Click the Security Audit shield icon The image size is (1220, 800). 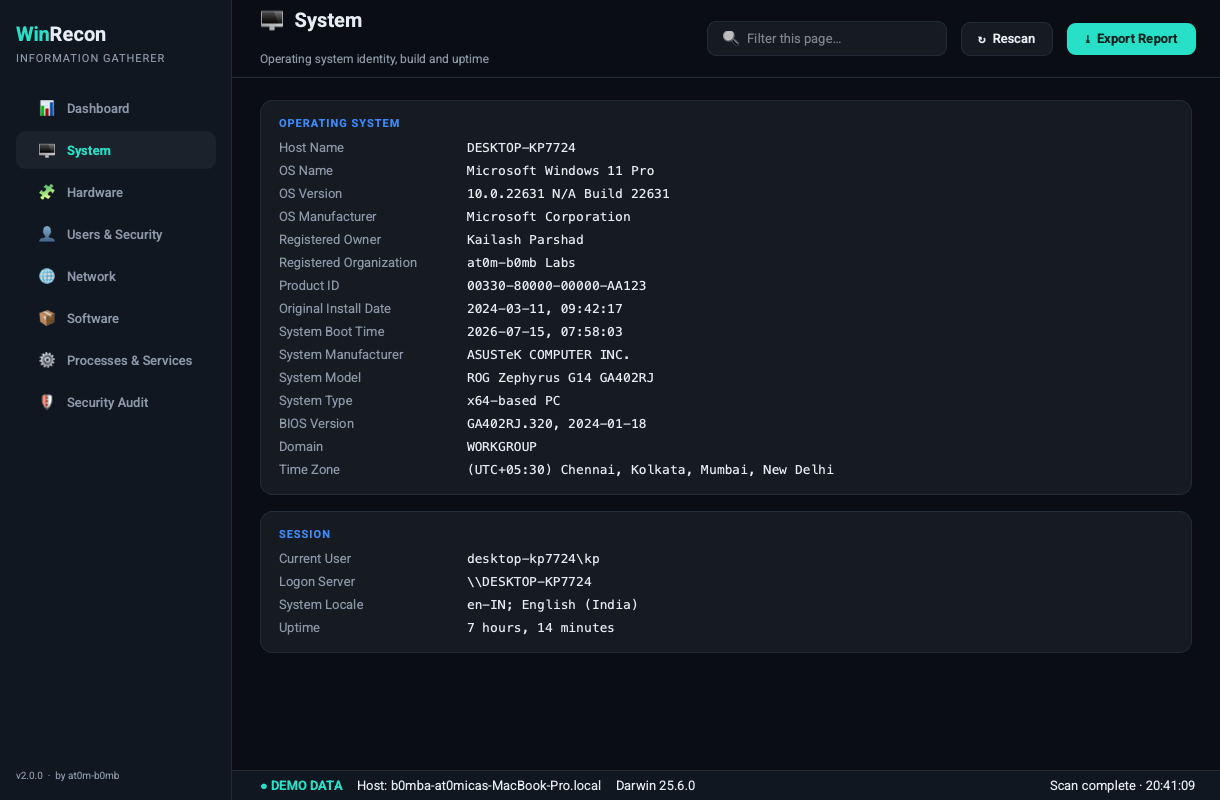tap(47, 402)
